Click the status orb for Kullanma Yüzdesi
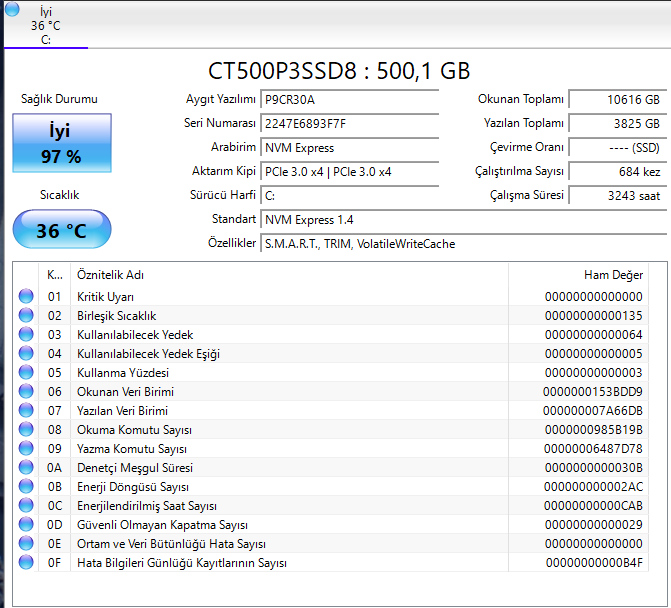Viewport: 671px width, 608px height. pyautogui.click(x=26, y=372)
